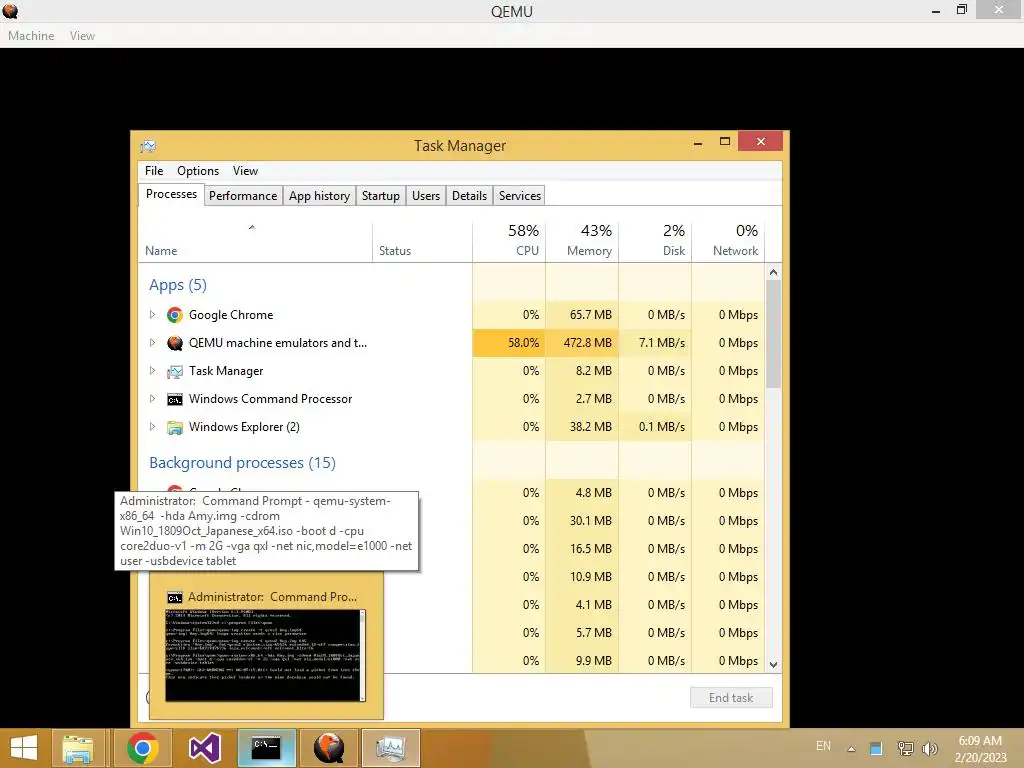Viewport: 1024px width, 768px height.
Task: Sort processes by Network column
Action: pos(728,241)
